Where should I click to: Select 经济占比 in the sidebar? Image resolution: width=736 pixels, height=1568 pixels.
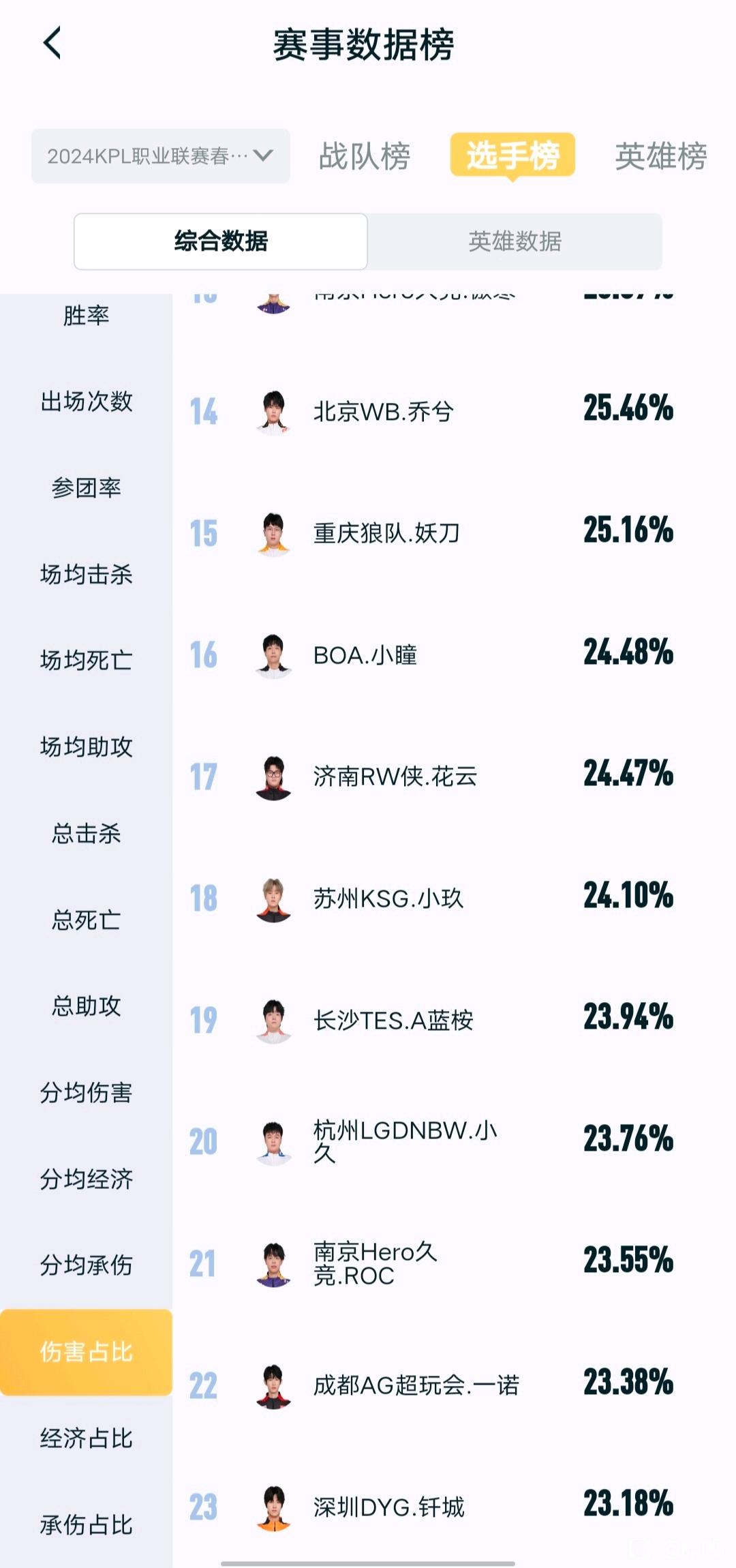point(86,1438)
